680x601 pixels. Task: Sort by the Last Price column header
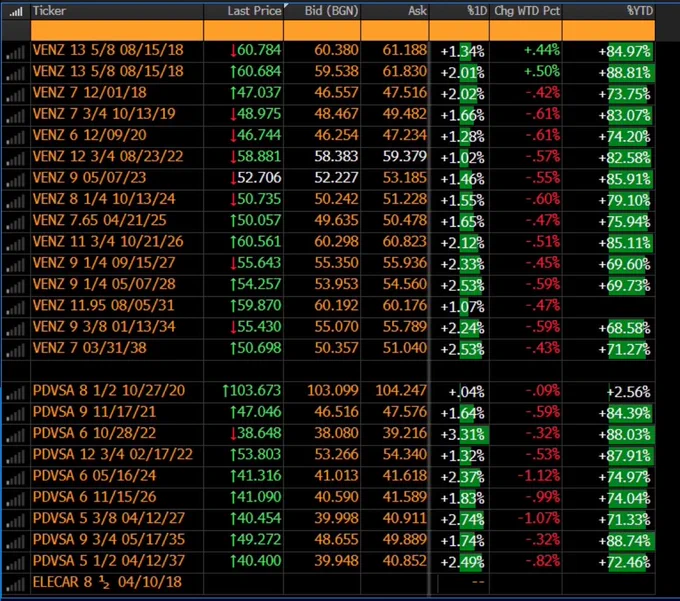(x=243, y=11)
